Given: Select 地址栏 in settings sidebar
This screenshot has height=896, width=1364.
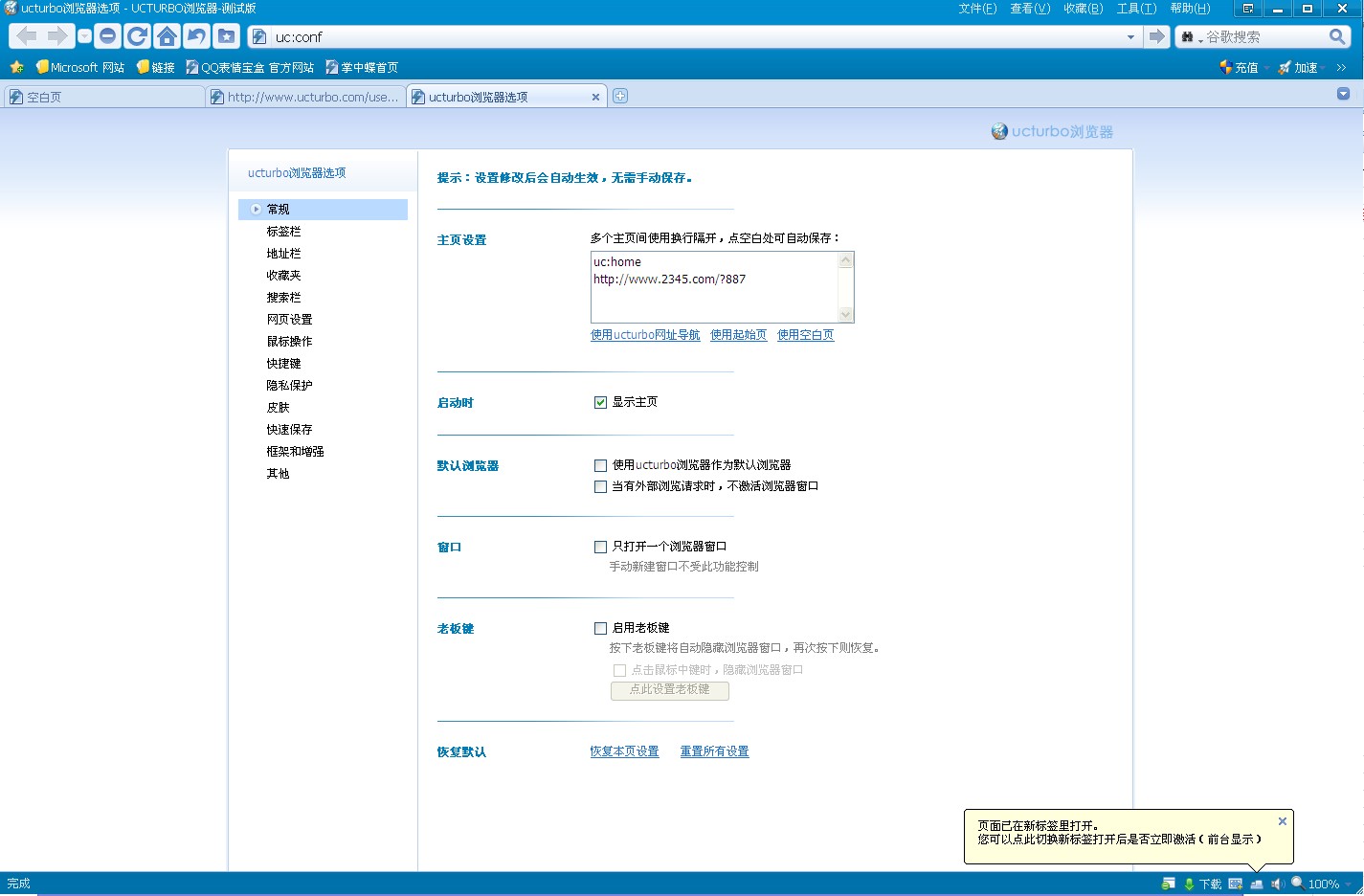Looking at the screenshot, I should point(283,253).
